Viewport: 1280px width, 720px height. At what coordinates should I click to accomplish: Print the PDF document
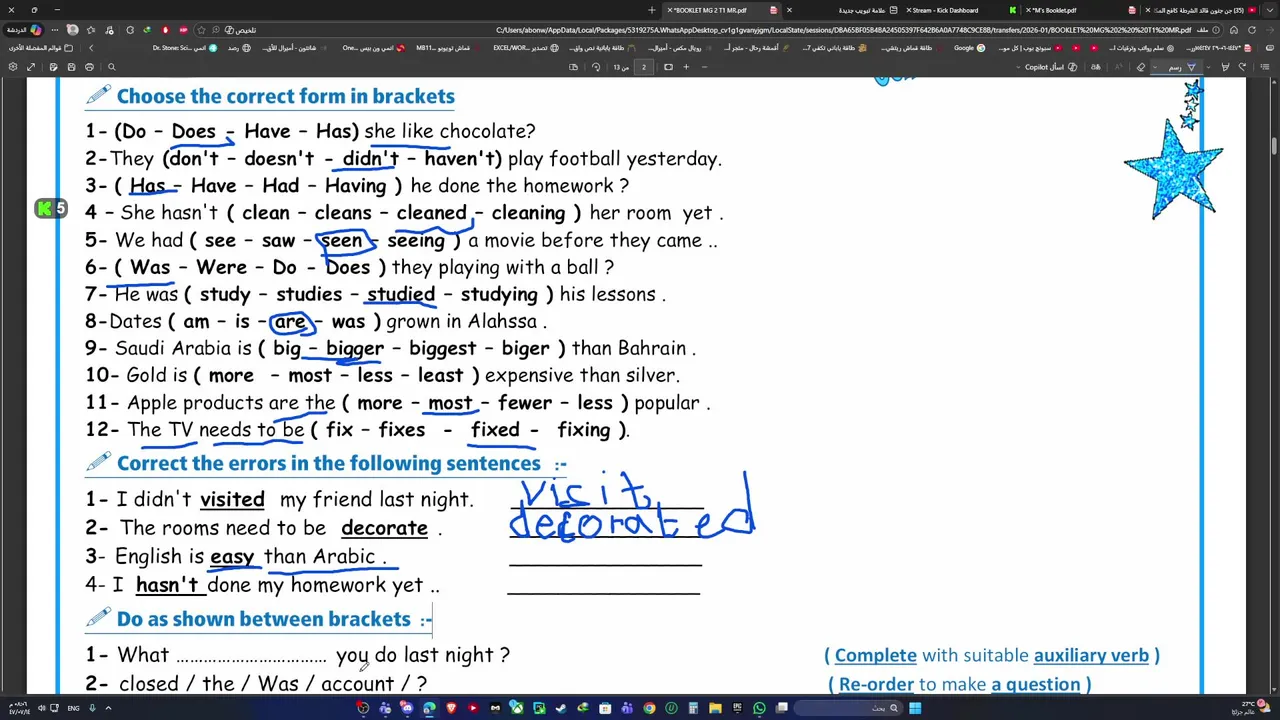coord(89,67)
